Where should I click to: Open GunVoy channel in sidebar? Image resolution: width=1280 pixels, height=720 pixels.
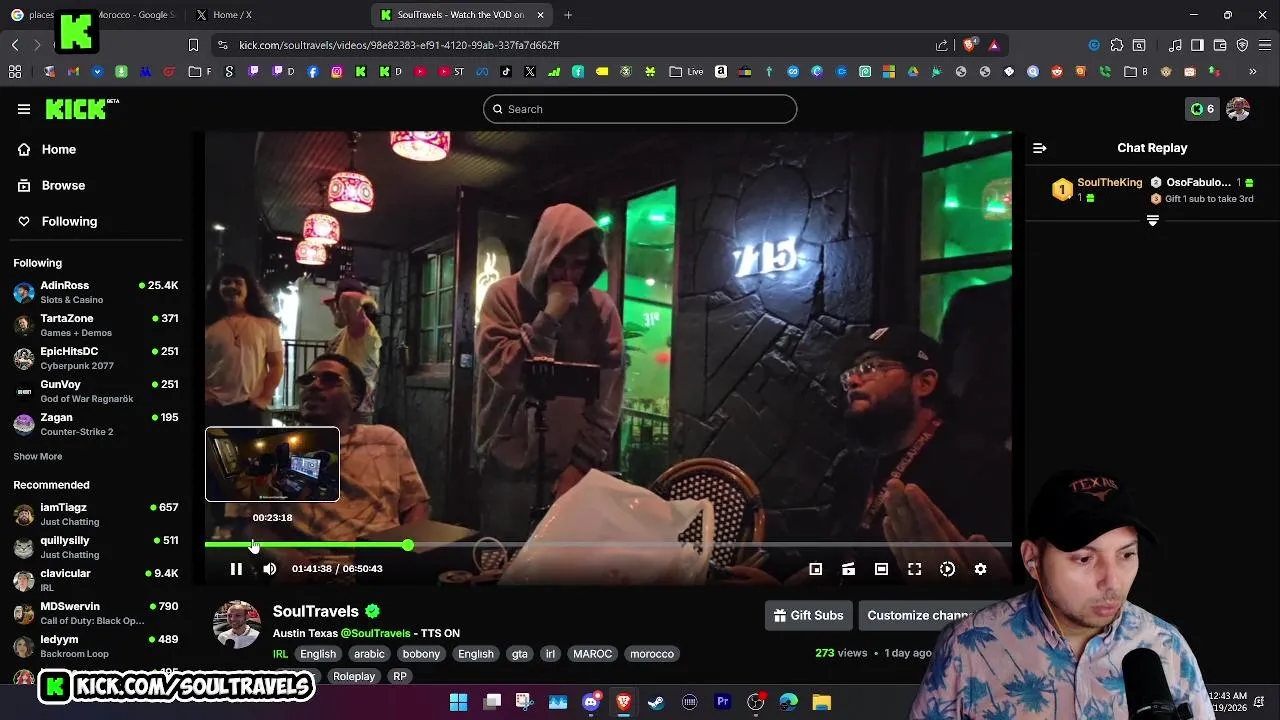(x=96, y=391)
